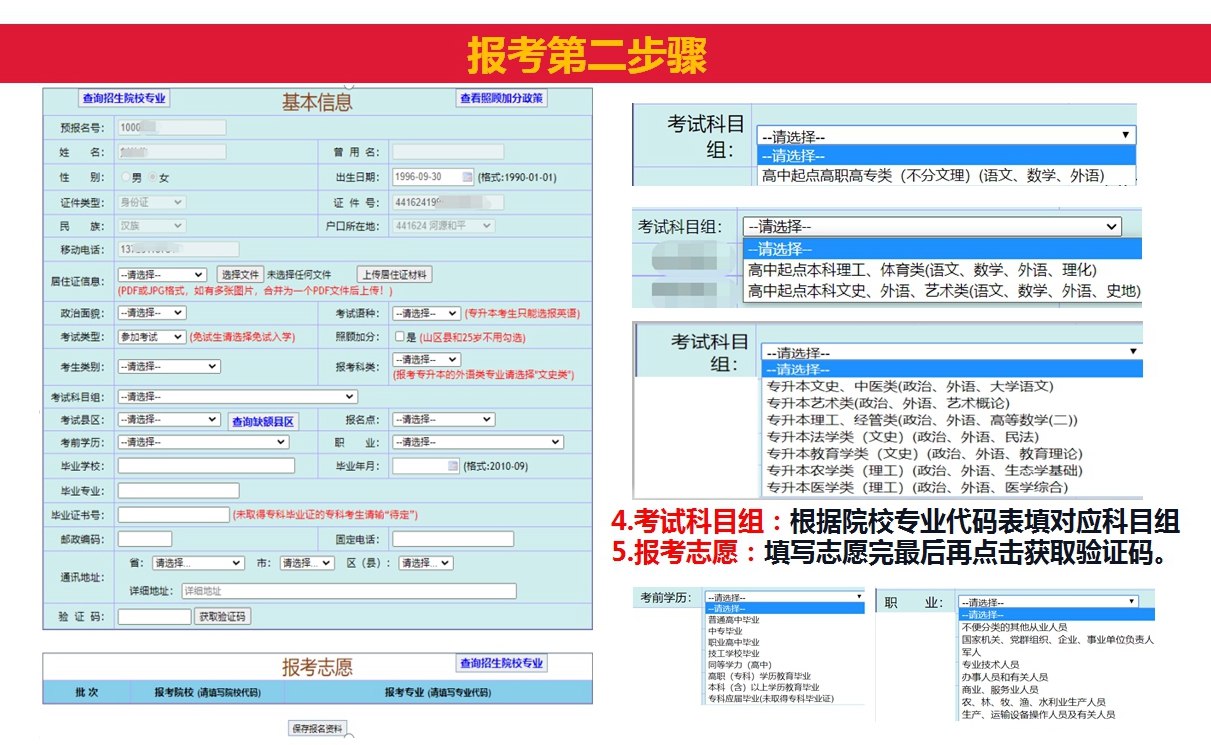Expand the 区(县) address dropdown
The width and height of the screenshot is (1211, 745).
click(x=425, y=563)
